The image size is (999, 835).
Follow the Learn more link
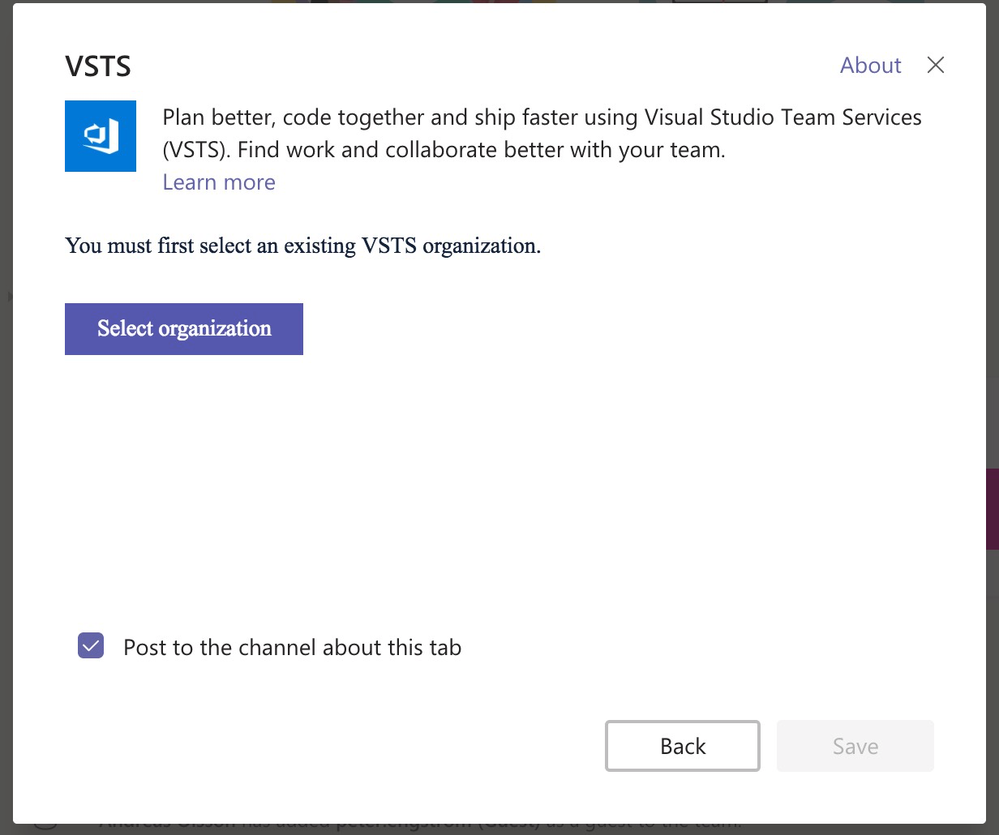click(219, 182)
